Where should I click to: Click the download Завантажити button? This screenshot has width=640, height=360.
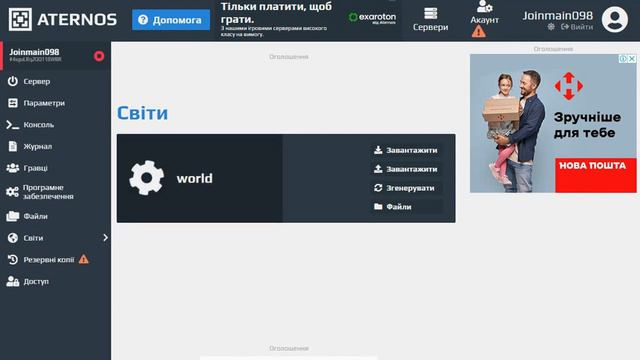click(406, 150)
